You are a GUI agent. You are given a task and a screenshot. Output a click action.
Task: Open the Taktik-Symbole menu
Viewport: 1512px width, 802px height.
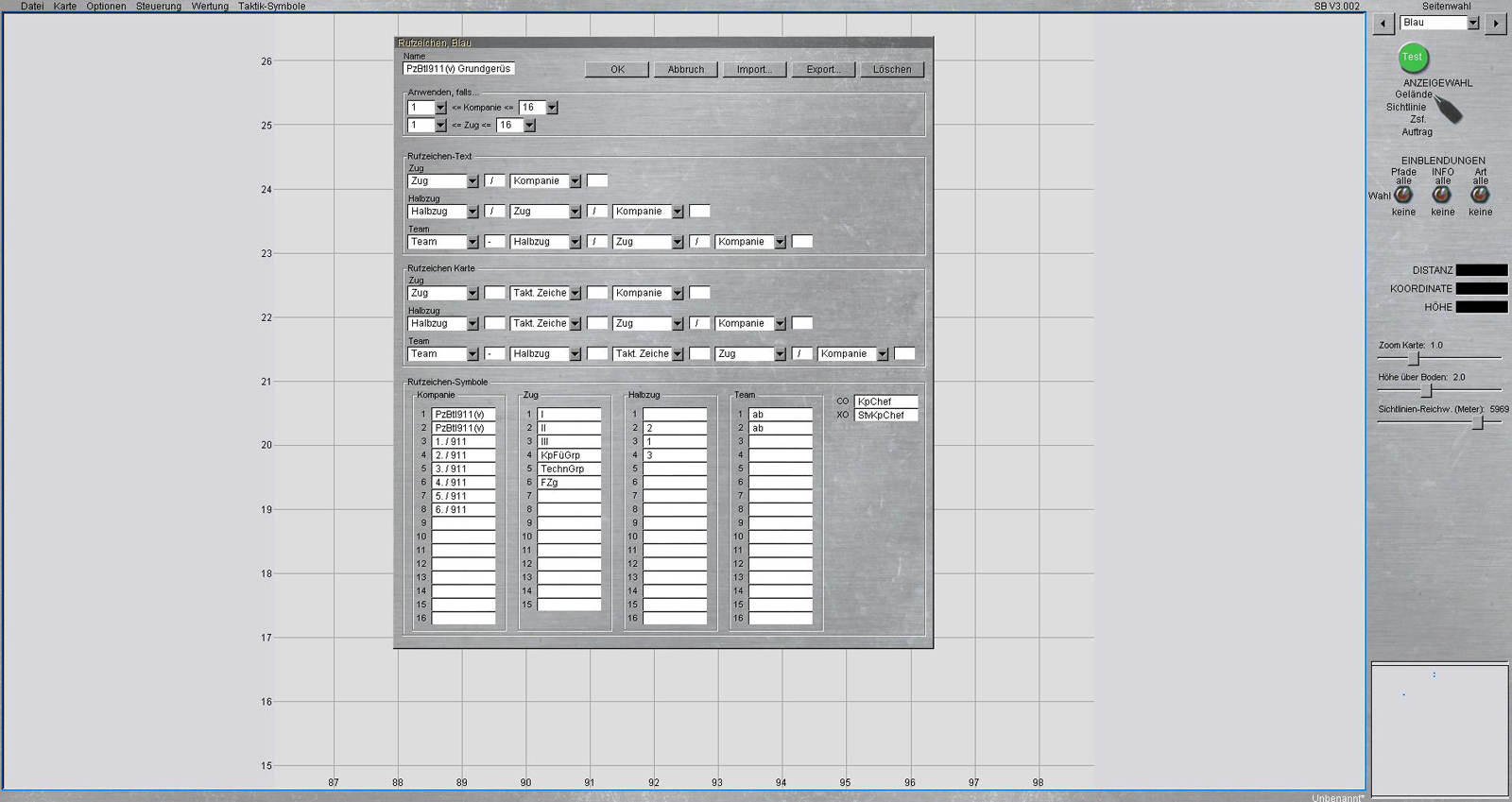pos(271,7)
